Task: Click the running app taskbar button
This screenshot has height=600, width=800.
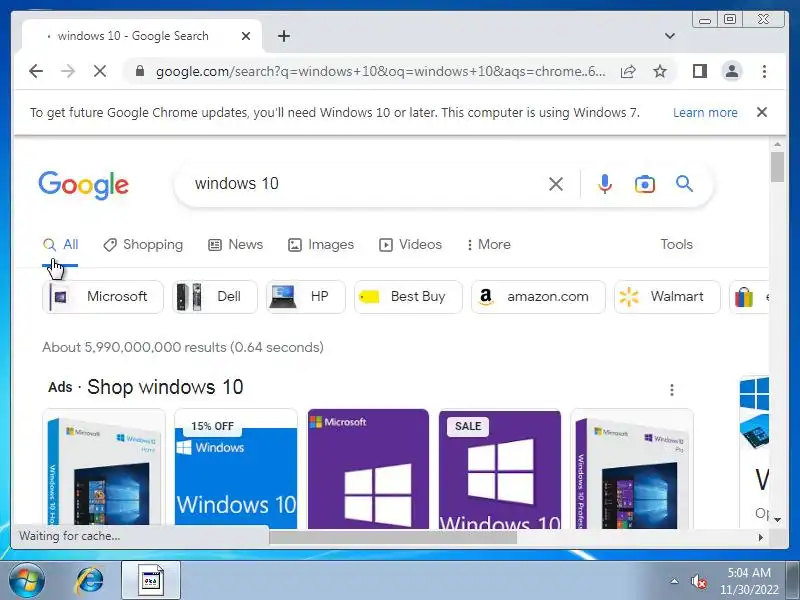Action: point(151,581)
